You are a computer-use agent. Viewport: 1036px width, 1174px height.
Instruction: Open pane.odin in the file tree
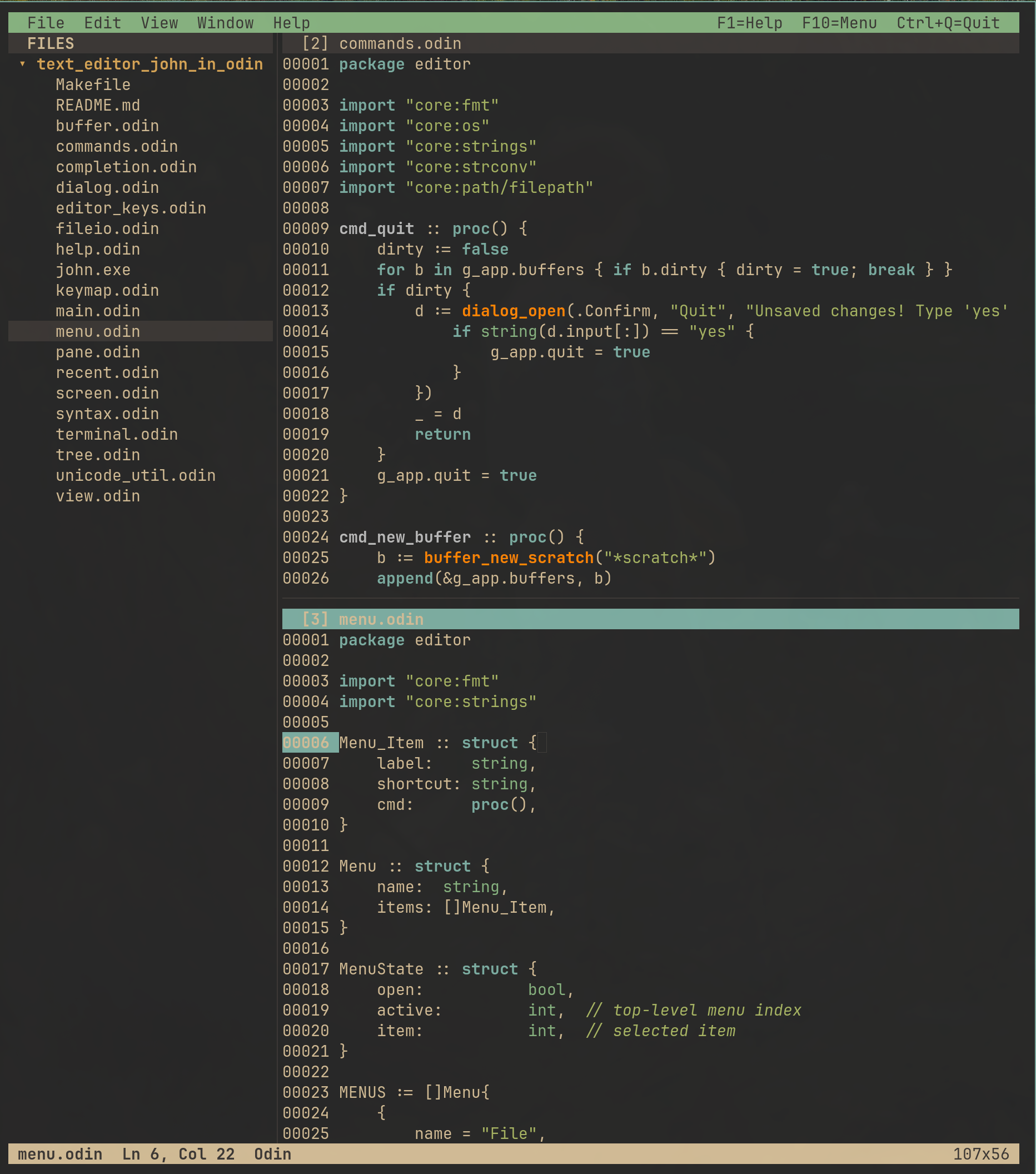pyautogui.click(x=98, y=352)
